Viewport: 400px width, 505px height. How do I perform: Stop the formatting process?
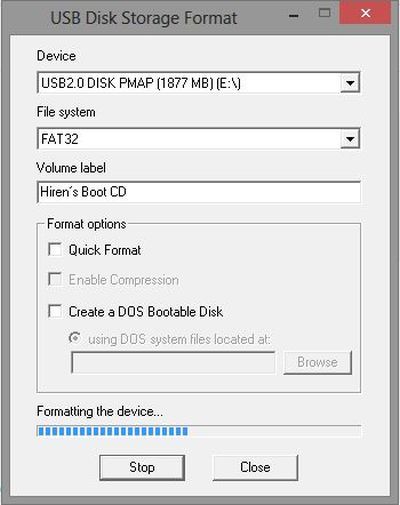142,467
